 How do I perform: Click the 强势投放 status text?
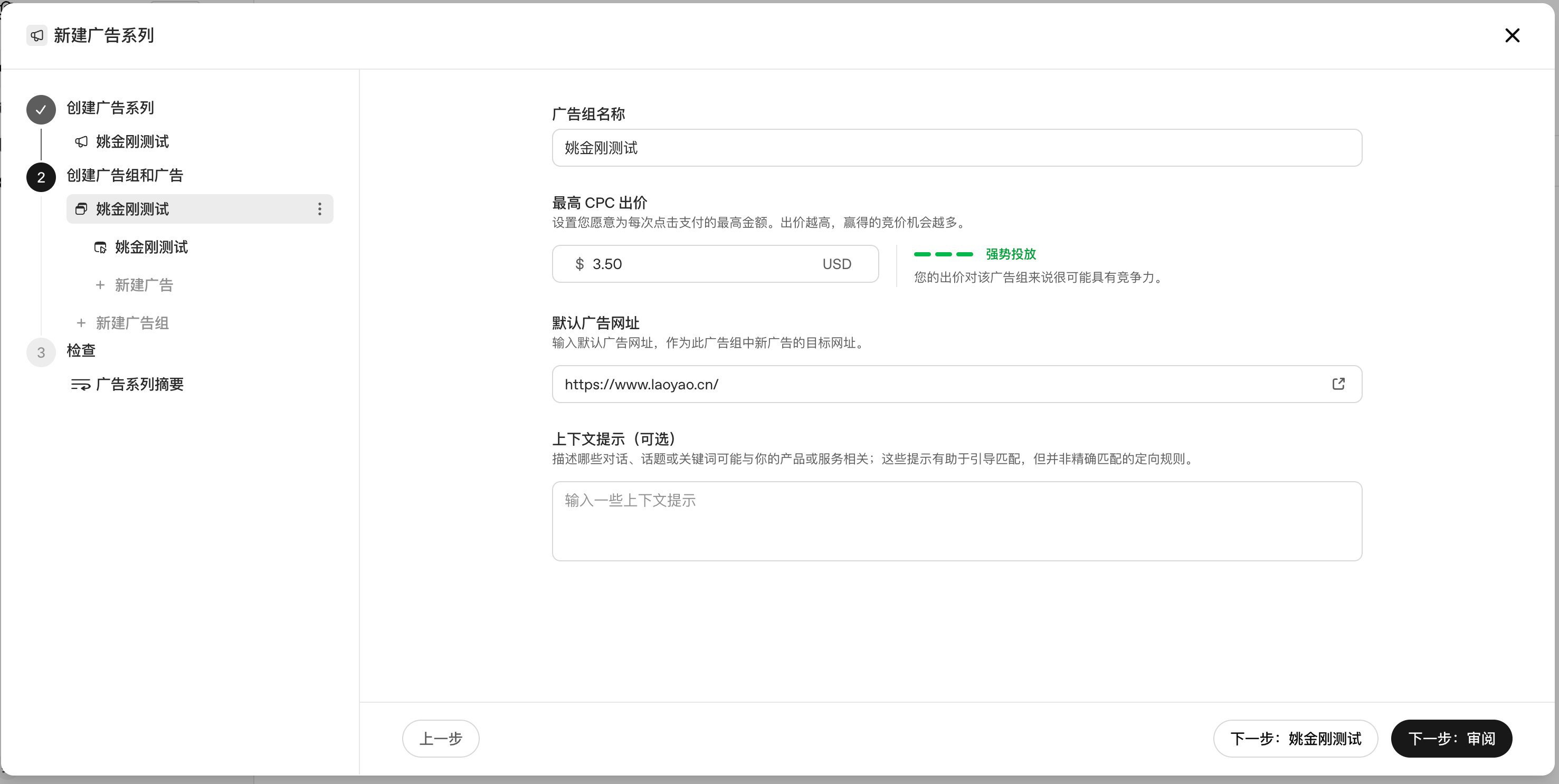pyautogui.click(x=1011, y=254)
